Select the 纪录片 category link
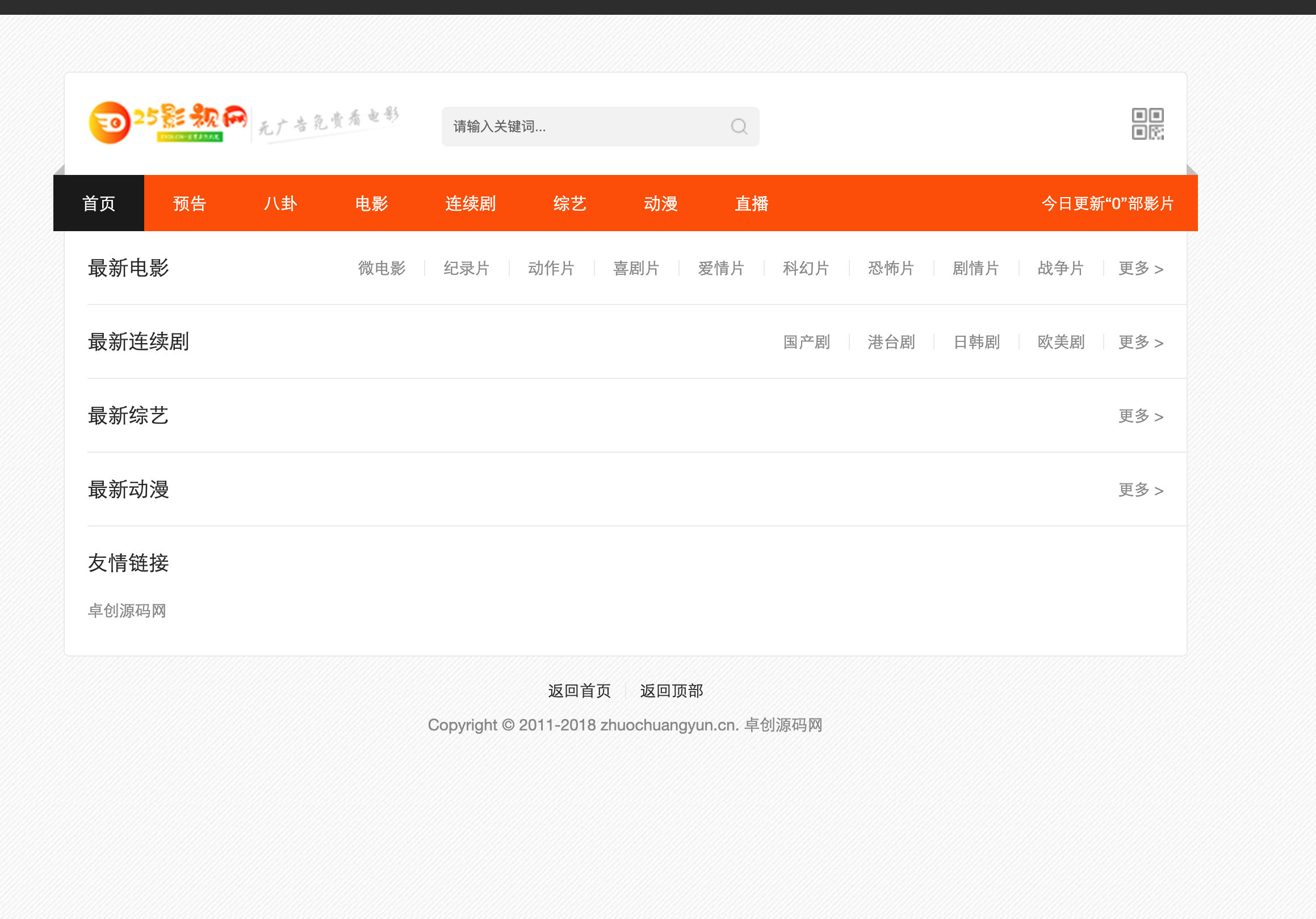 tap(467, 268)
